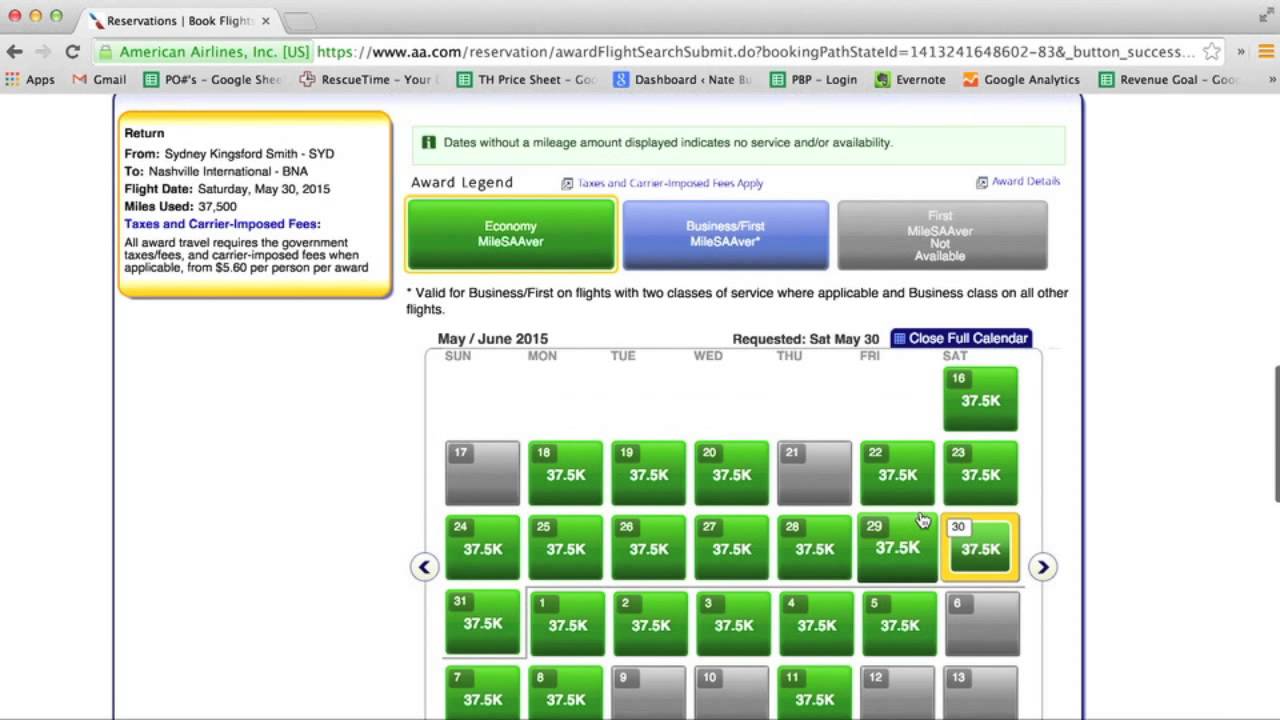Open the RescueTime bookmark
Image resolution: width=1280 pixels, height=720 pixels.
366,80
